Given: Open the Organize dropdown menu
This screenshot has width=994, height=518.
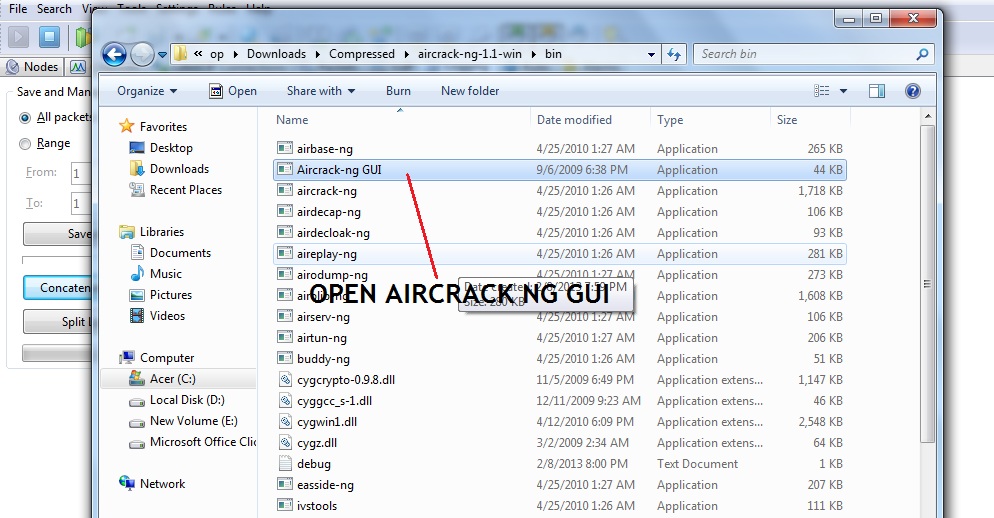Looking at the screenshot, I should coord(147,91).
